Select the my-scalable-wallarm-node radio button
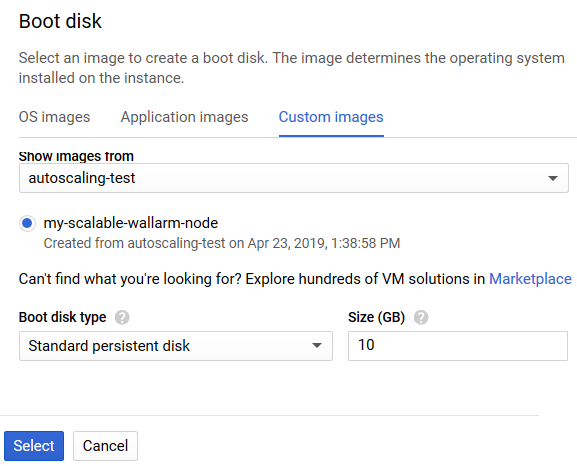 [x=27, y=223]
